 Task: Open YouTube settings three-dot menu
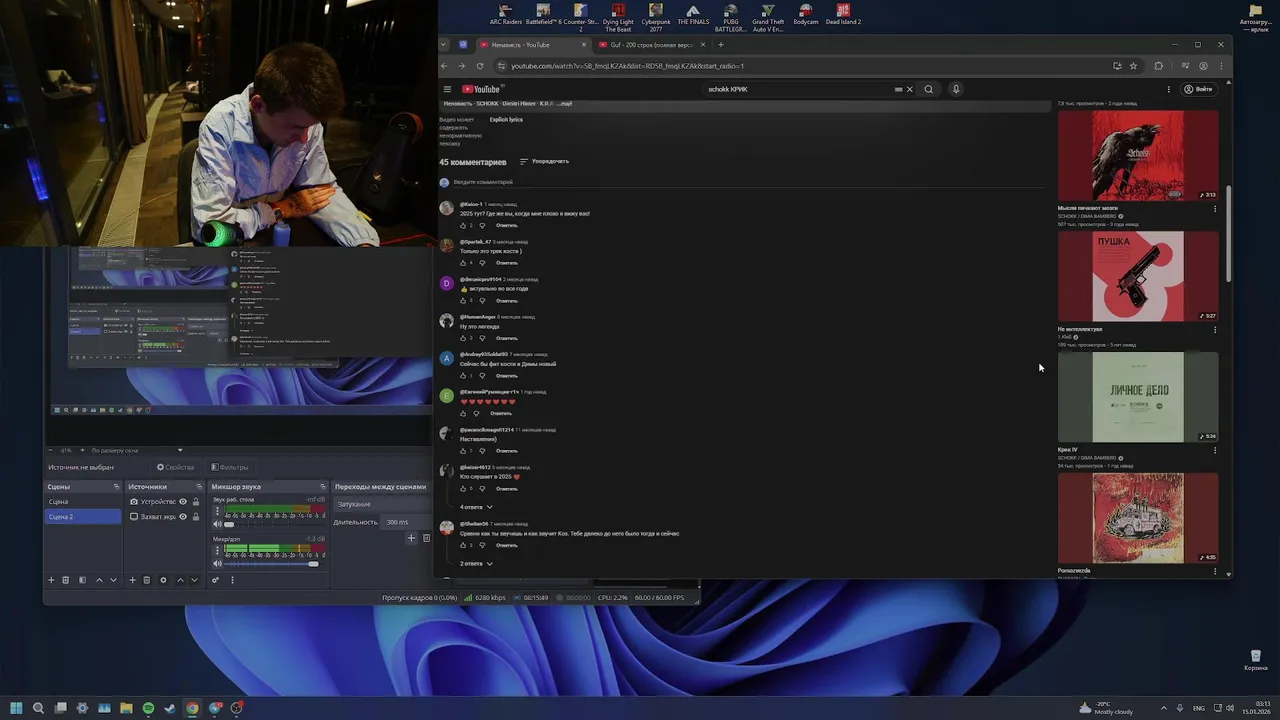click(x=1168, y=89)
